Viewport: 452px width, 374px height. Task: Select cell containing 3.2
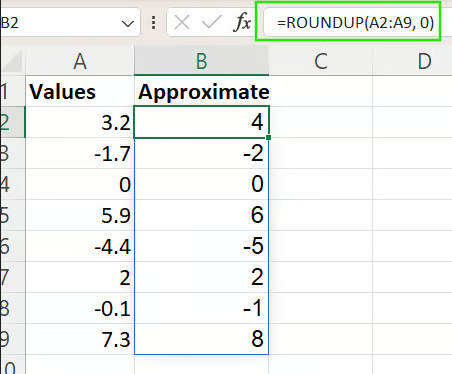pyautogui.click(x=80, y=122)
